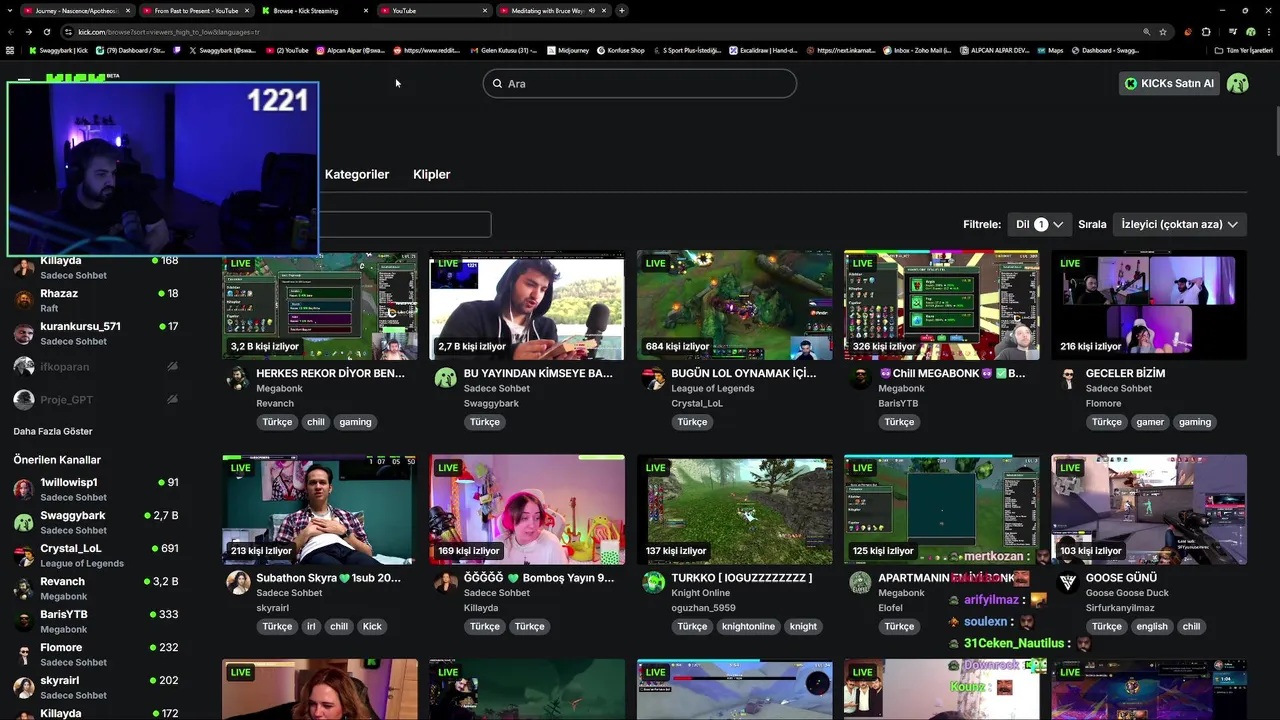Screen dimensions: 1280x720
Task: Open GOOSE GÜNÜ stream thumbnail
Action: point(1149,509)
